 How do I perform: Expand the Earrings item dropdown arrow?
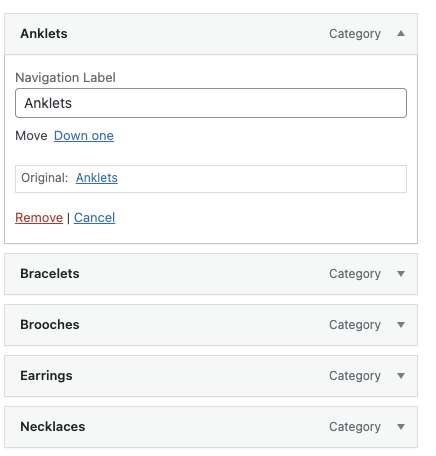401,376
